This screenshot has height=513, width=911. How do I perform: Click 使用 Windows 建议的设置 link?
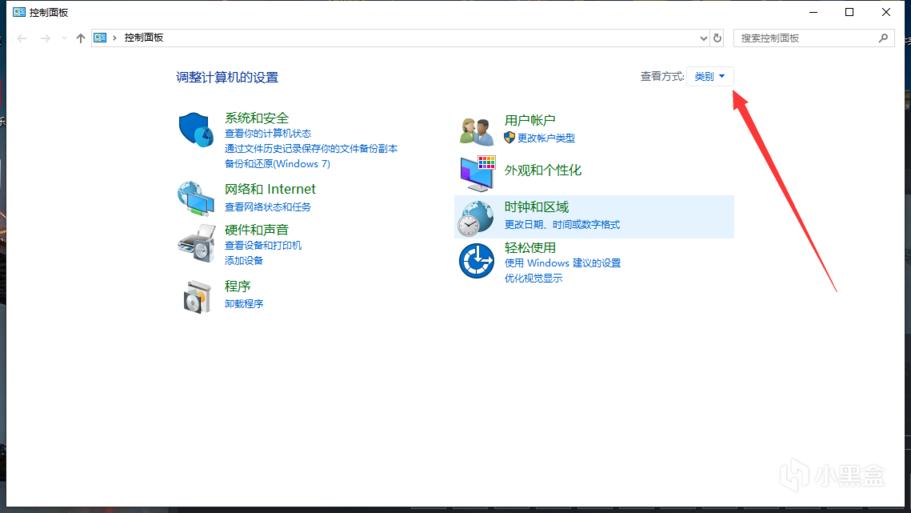562,263
